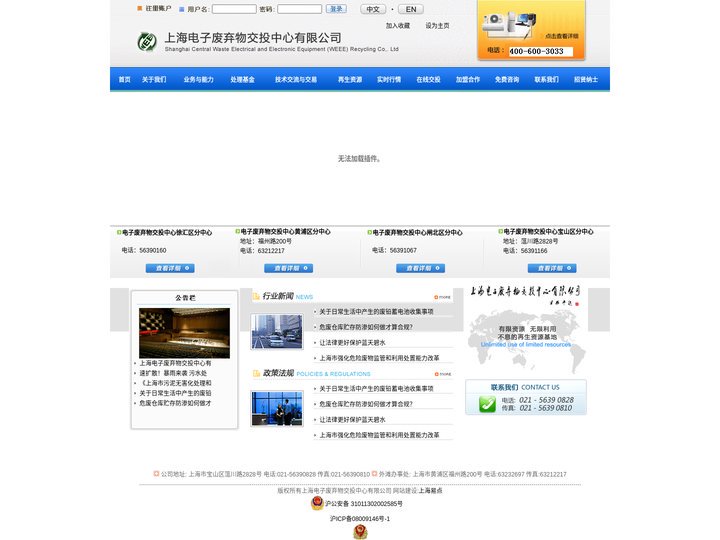Click the green WEEE company logo
This screenshot has width=720, height=540.
(x=147, y=42)
